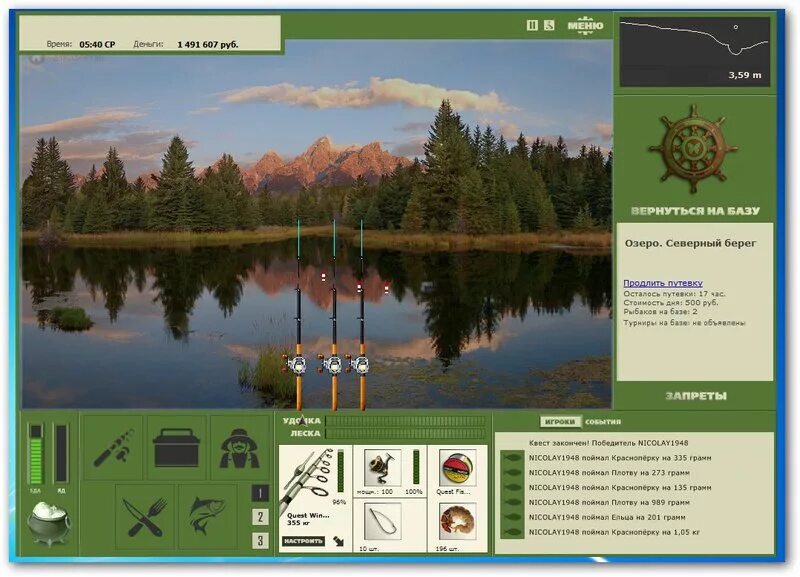Click 'Квест закончен! Победитель NICOLAY1948' message
Image resolution: width=800 pixels, height=577 pixels.
click(x=609, y=443)
